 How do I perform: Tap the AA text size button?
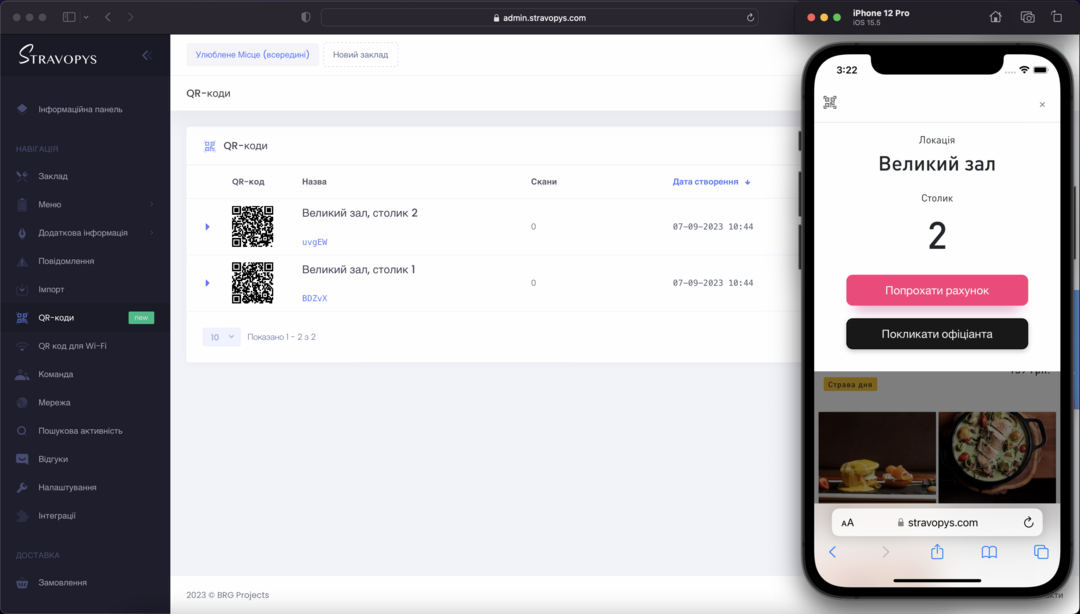(848, 523)
